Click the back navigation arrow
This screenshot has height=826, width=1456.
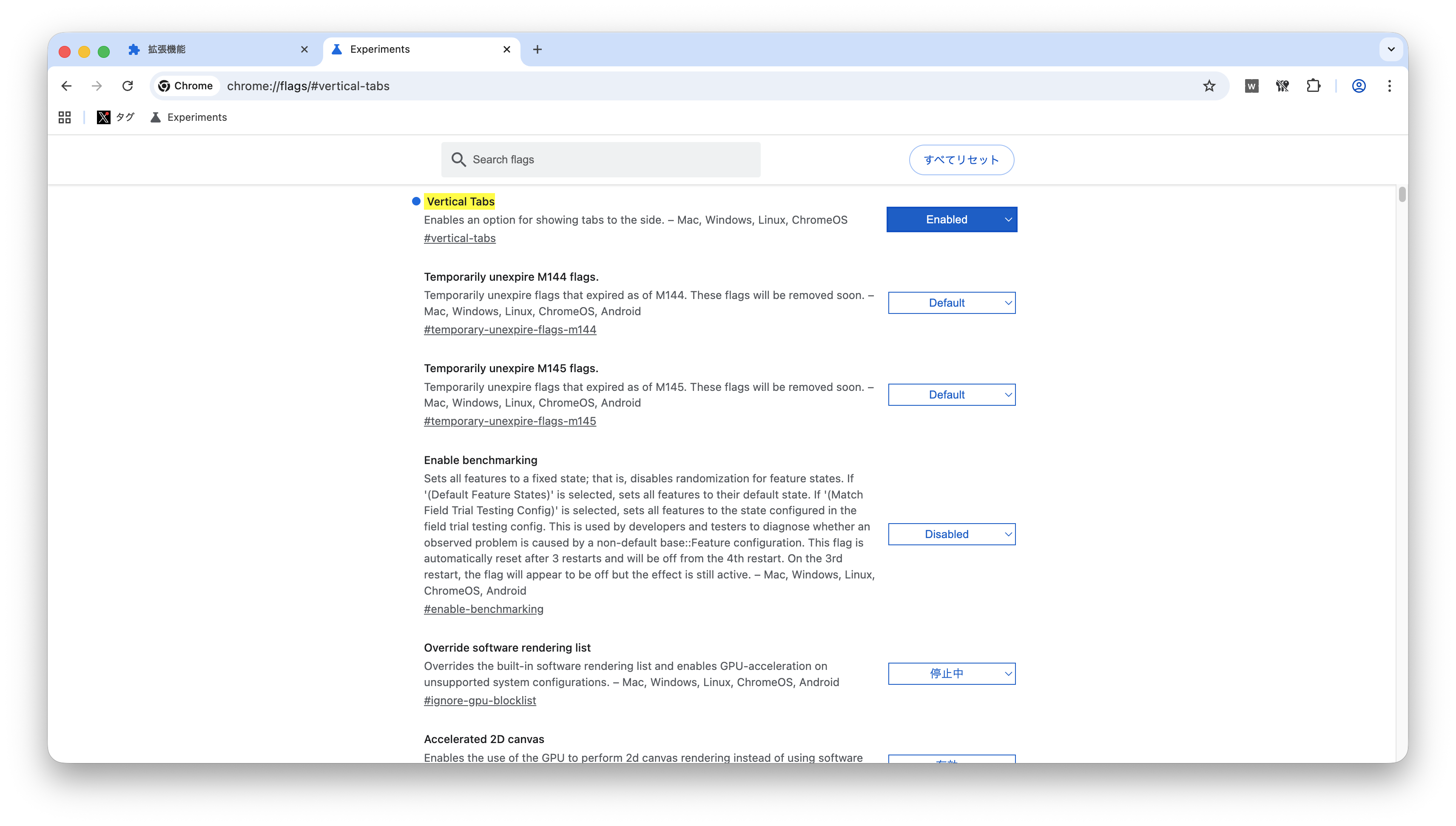point(66,85)
